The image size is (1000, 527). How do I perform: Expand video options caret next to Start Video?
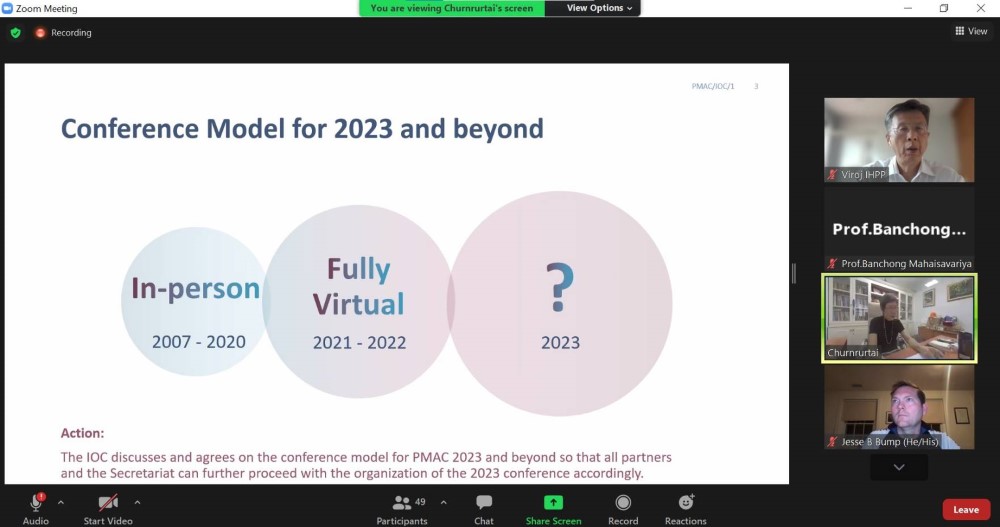pos(137,502)
